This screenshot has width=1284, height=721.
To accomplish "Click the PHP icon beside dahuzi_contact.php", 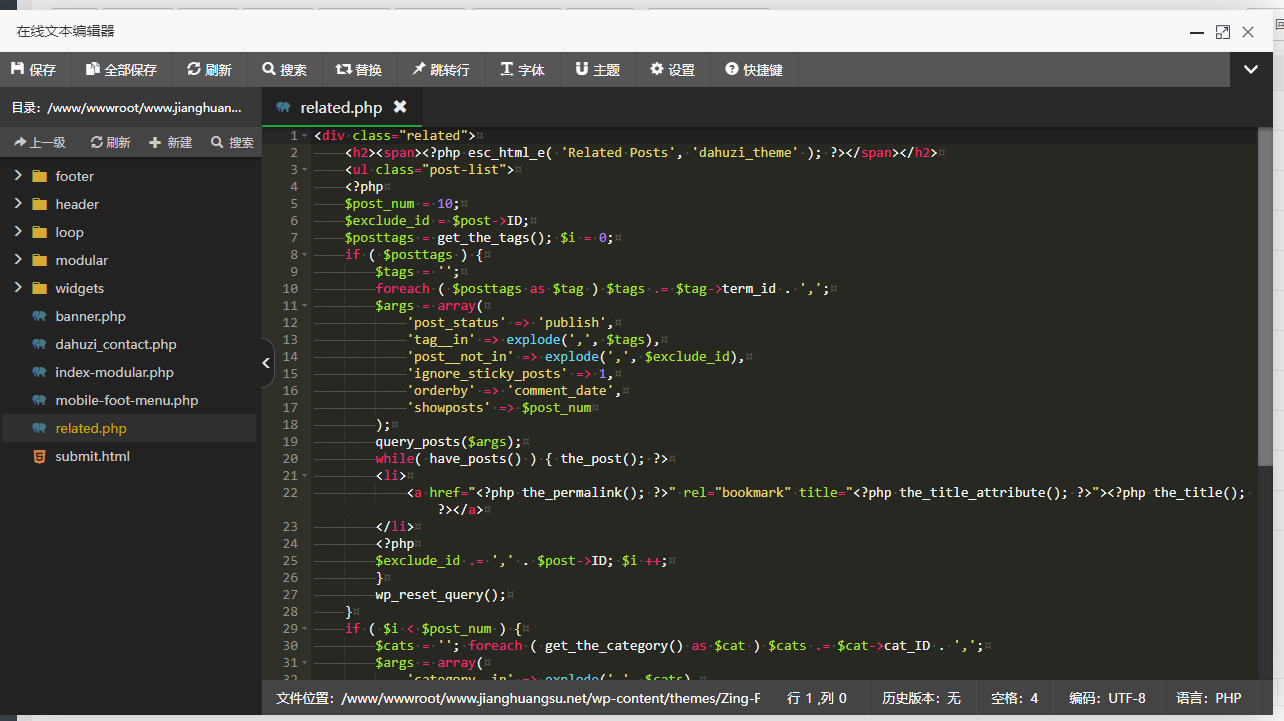I will [39, 344].
